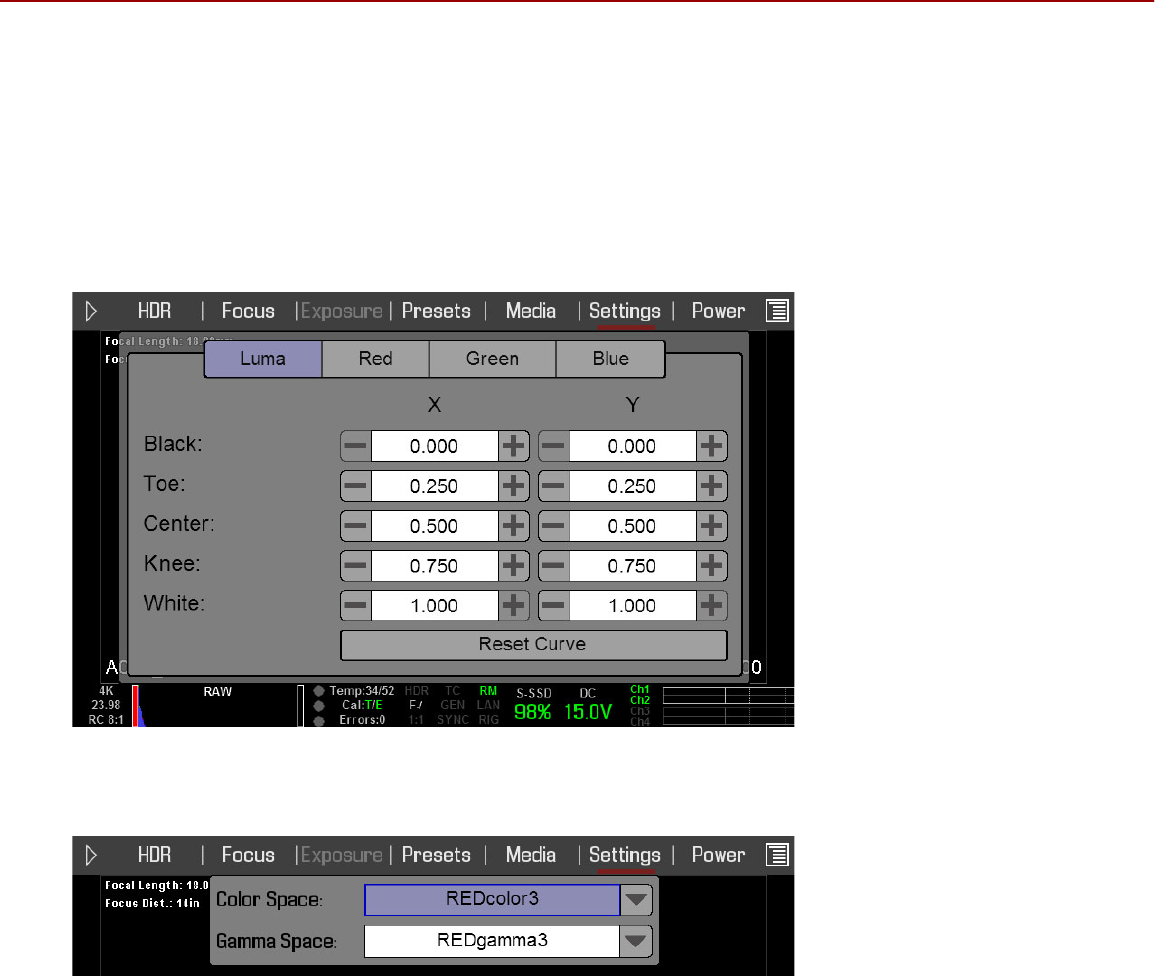
Task: Decrease Toe Y value with minus
Action: click(x=554, y=485)
